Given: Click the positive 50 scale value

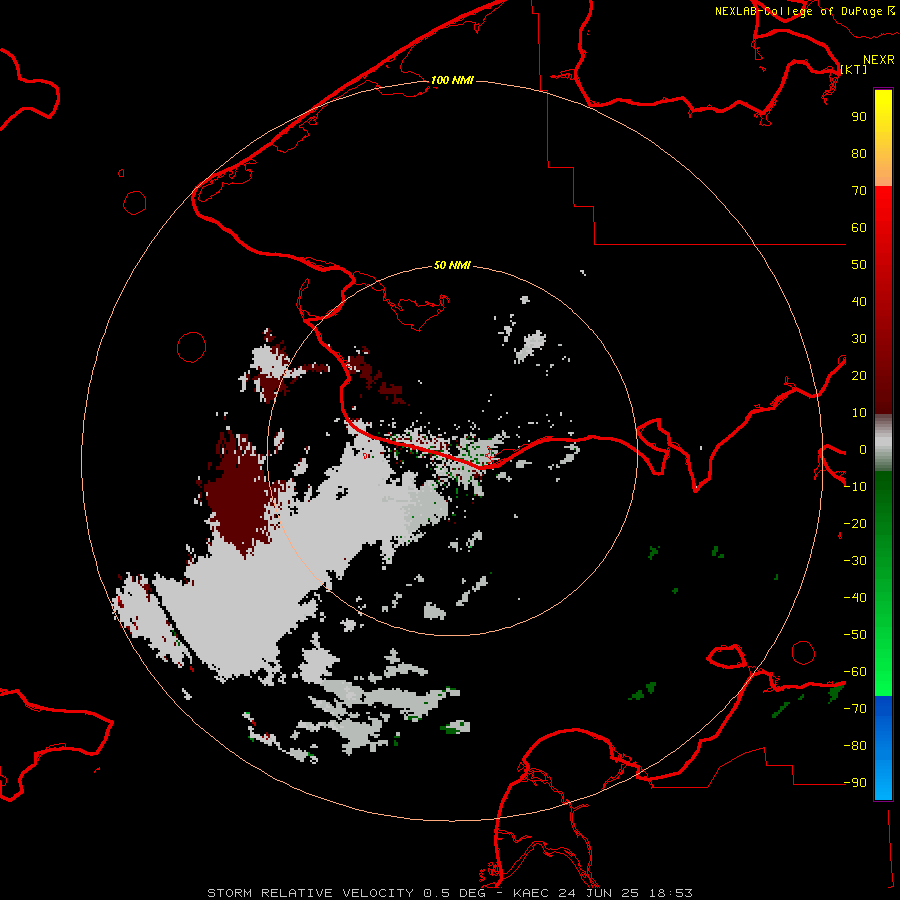Looking at the screenshot, I should 859,265.
